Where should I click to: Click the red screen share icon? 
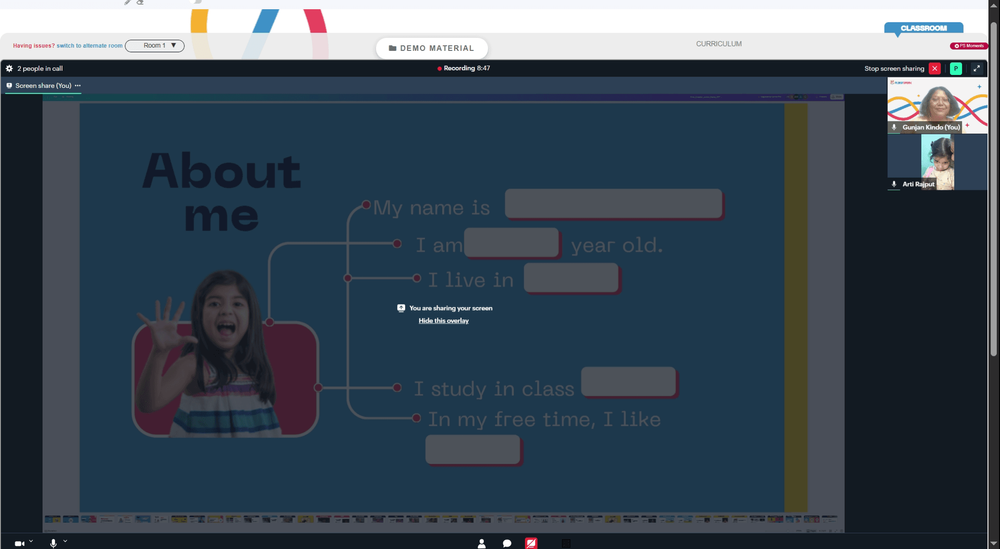tap(531, 543)
